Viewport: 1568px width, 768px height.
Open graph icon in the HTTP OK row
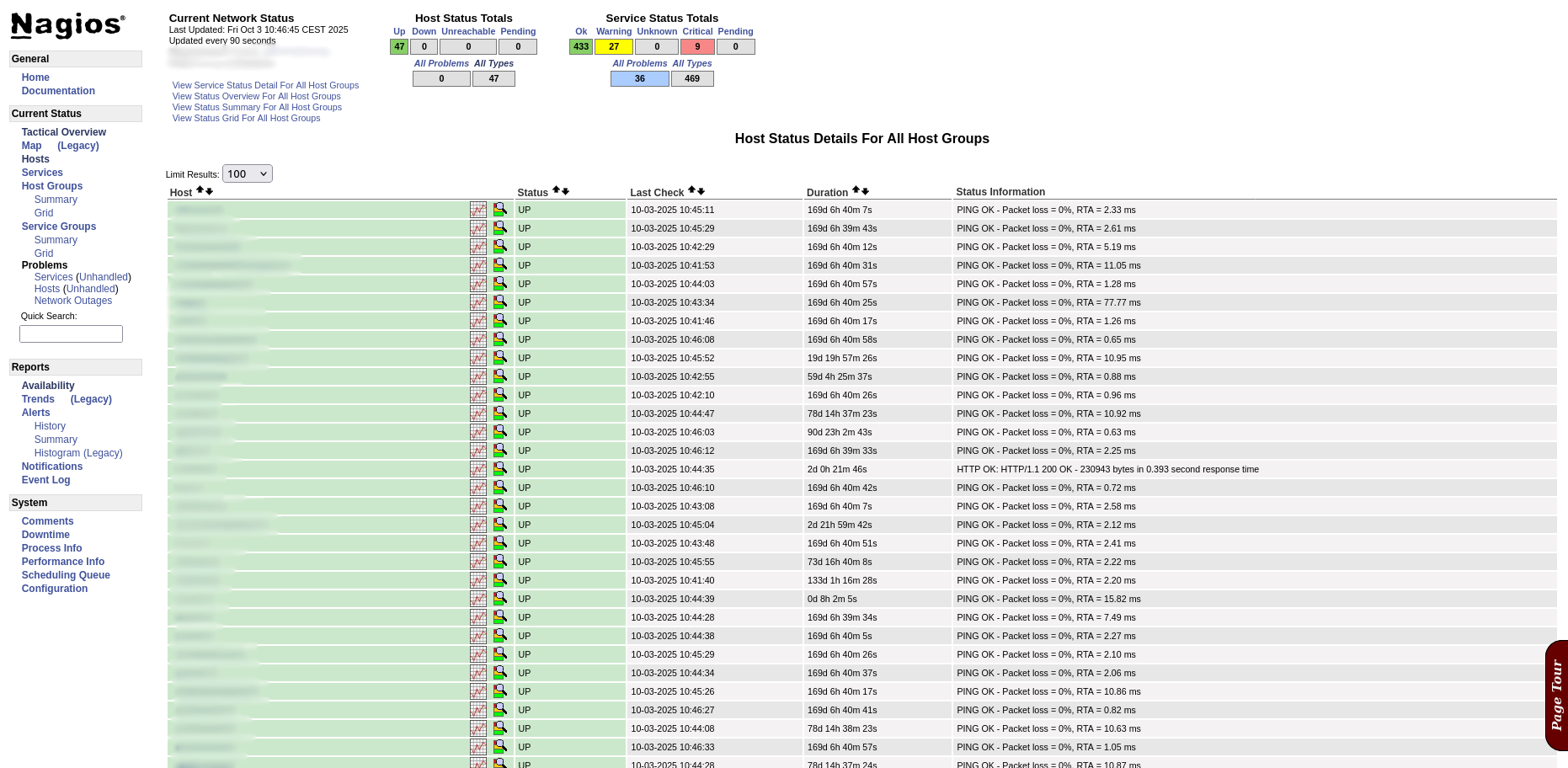pyautogui.click(x=478, y=469)
